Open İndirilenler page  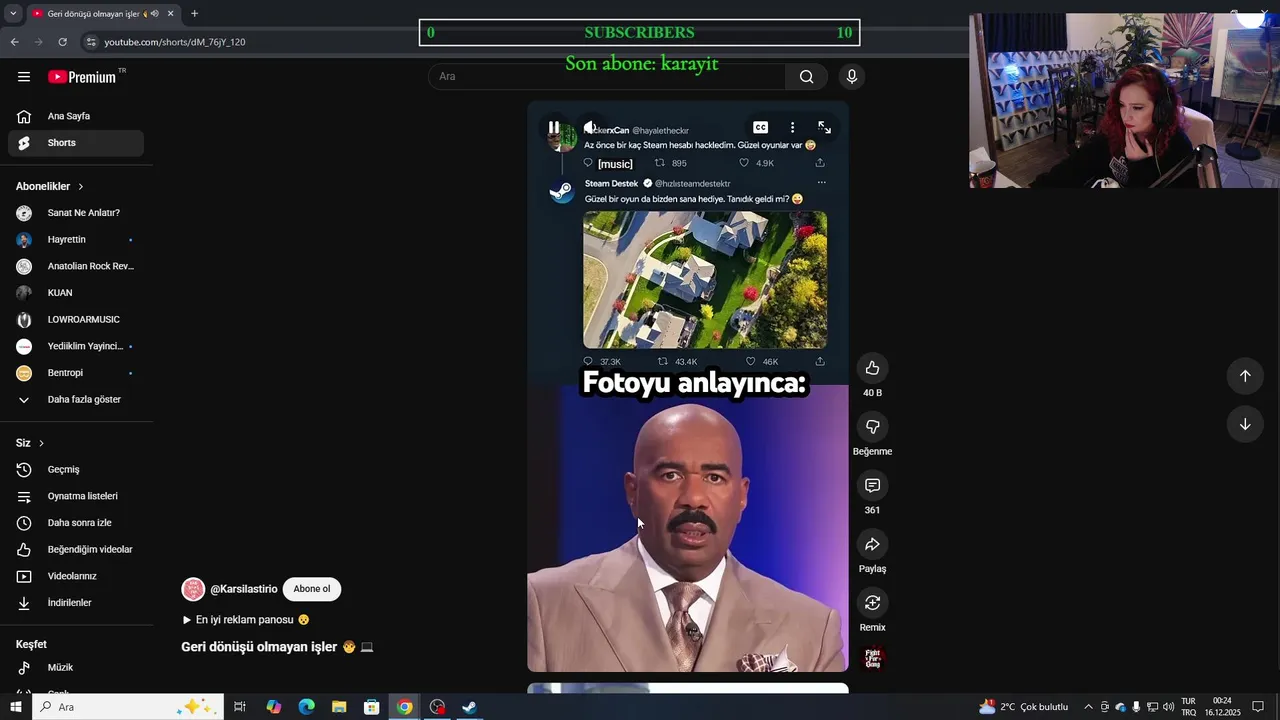(x=76, y=603)
